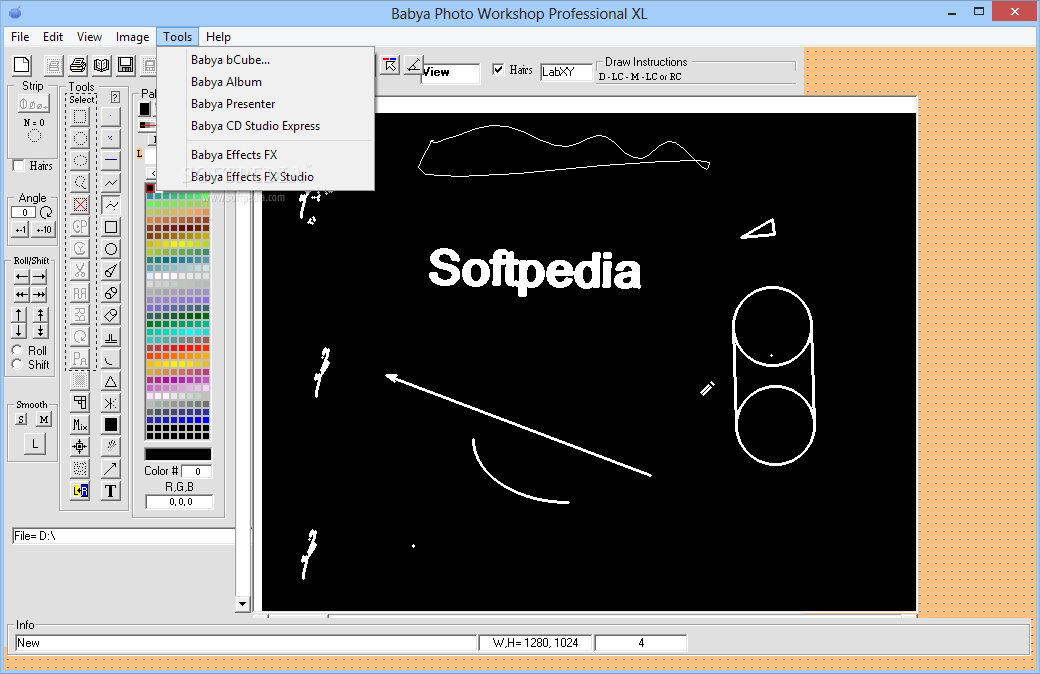Viewport: 1040px width, 674px height.
Task: Open the Edit menu
Action: [x=52, y=37]
